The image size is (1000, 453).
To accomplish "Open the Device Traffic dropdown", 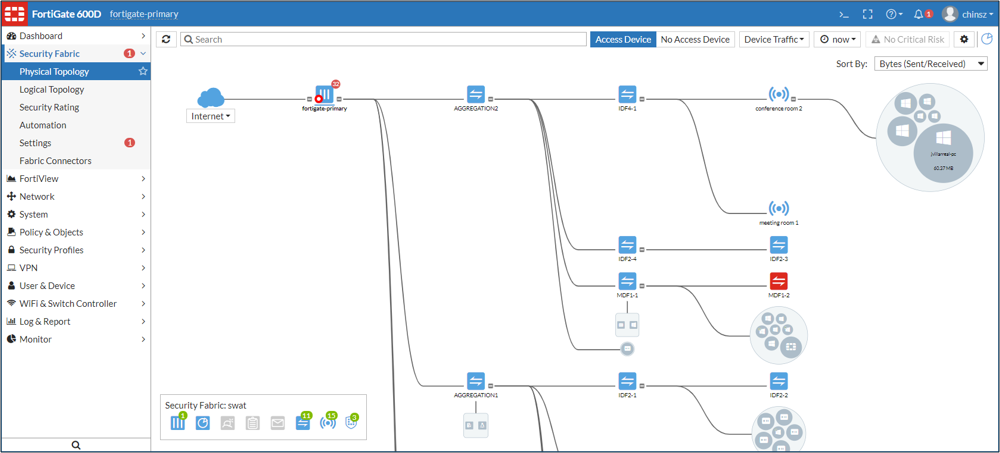I will [x=774, y=40].
